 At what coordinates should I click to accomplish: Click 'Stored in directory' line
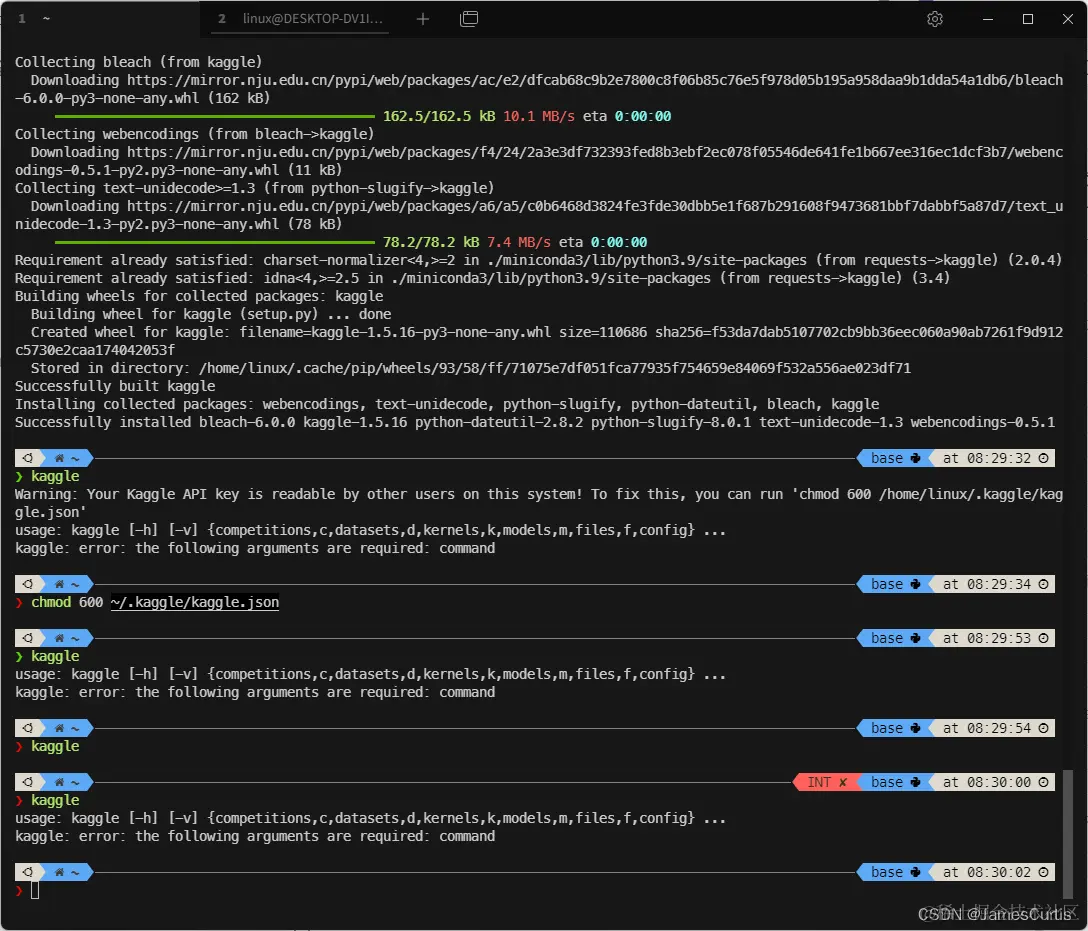click(470, 368)
